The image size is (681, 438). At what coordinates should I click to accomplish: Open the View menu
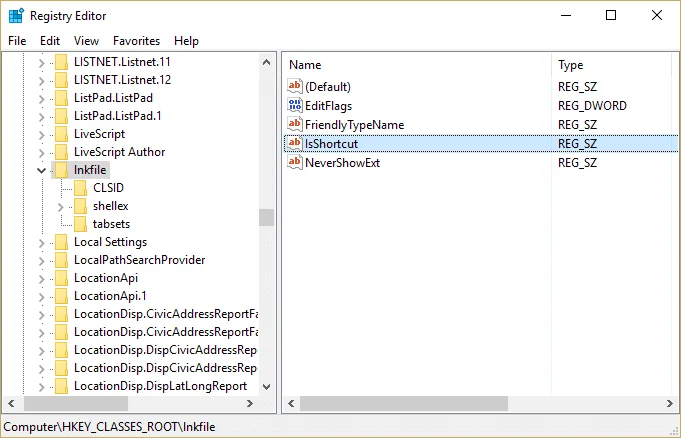(x=86, y=41)
